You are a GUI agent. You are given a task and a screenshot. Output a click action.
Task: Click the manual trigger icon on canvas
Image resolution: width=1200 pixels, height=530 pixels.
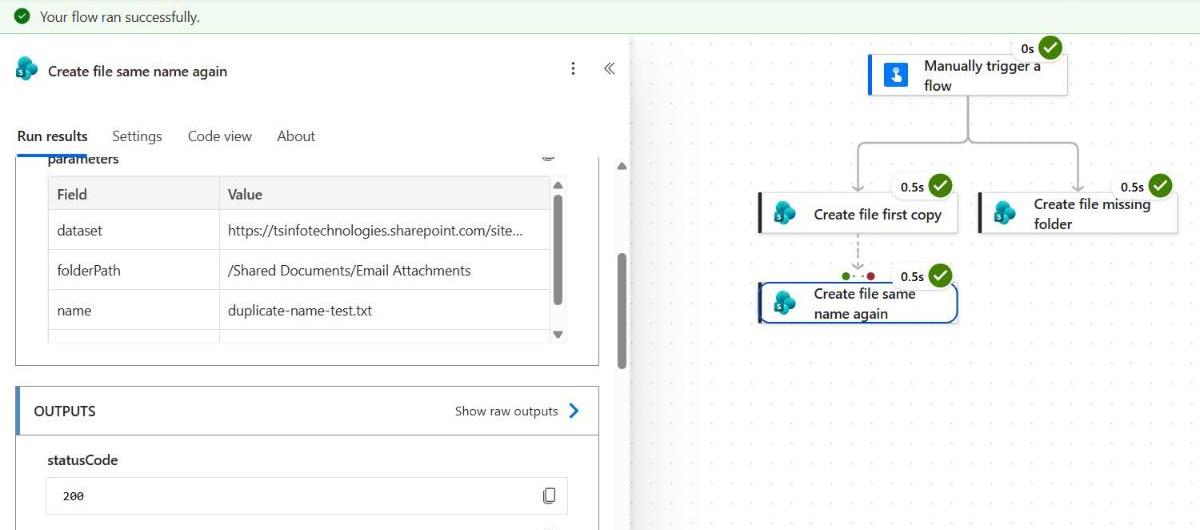click(x=896, y=75)
